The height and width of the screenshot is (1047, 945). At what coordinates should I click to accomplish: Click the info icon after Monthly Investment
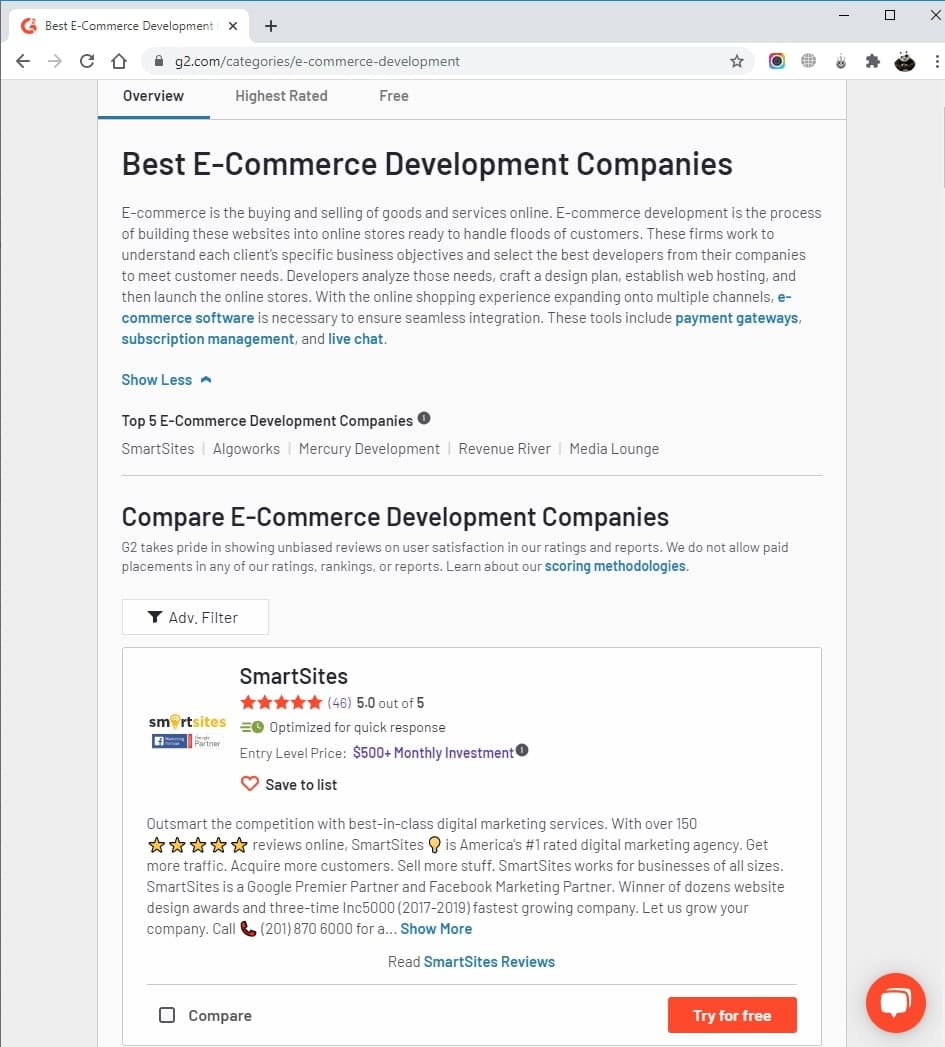pos(522,751)
